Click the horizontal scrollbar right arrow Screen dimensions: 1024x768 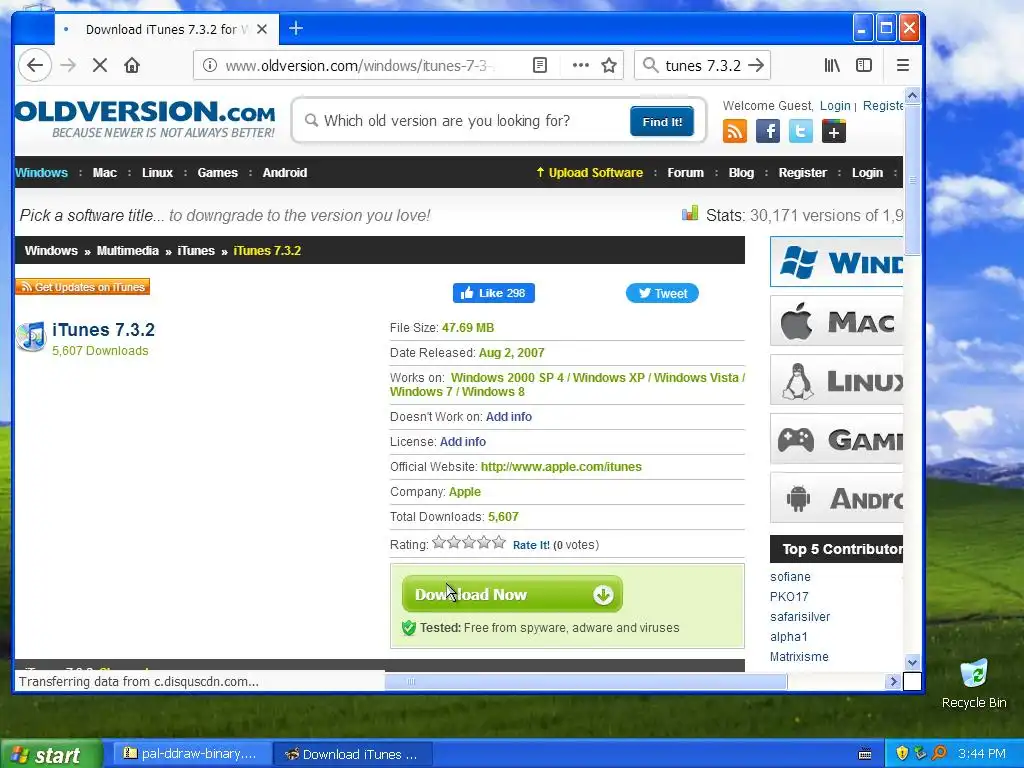coord(893,681)
